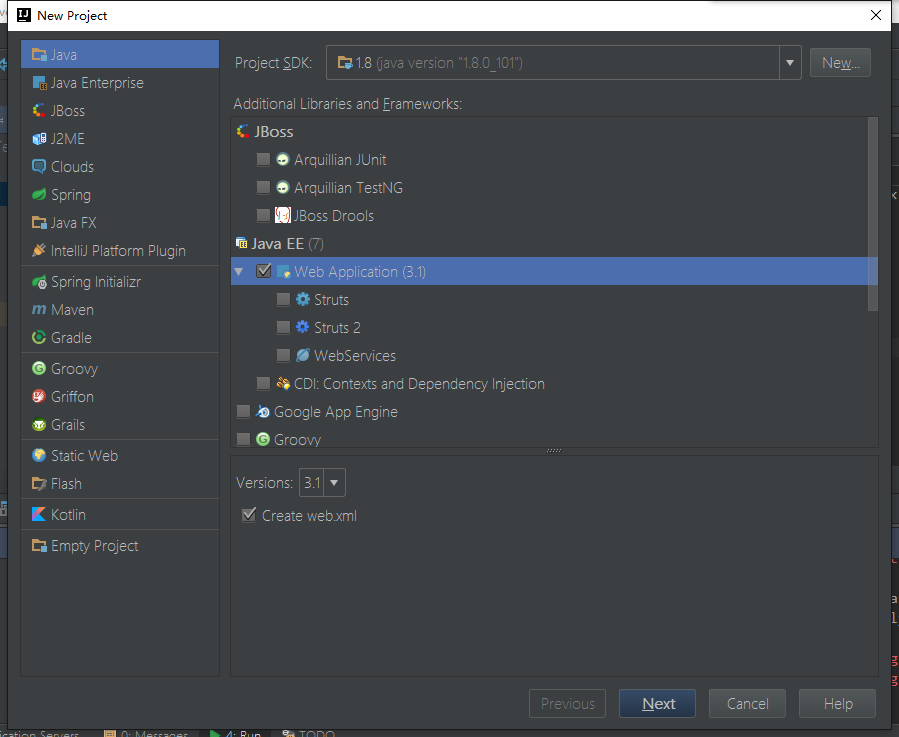Check the Struts framework checkbox

[x=283, y=299]
